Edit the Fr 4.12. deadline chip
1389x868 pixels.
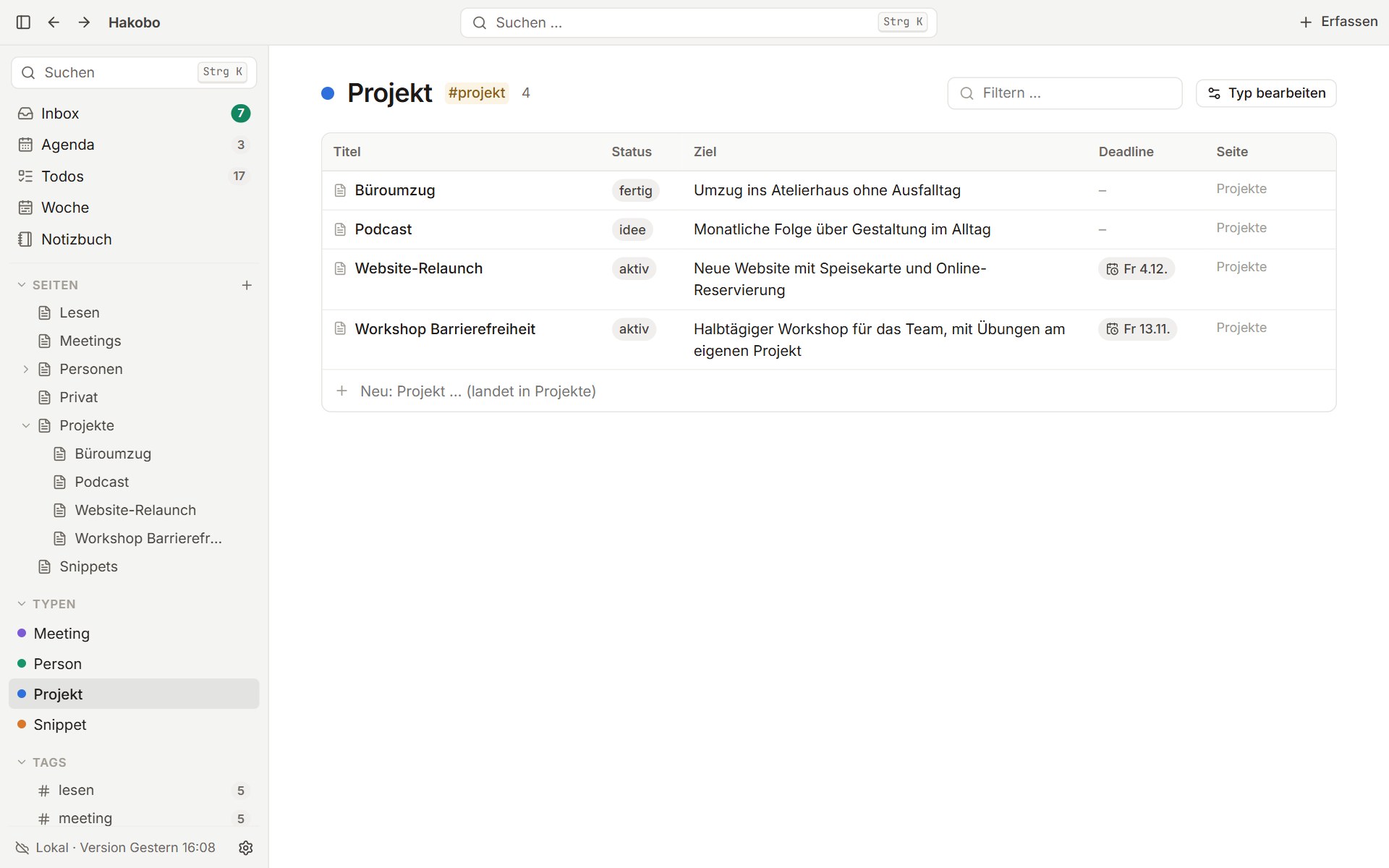[1137, 269]
